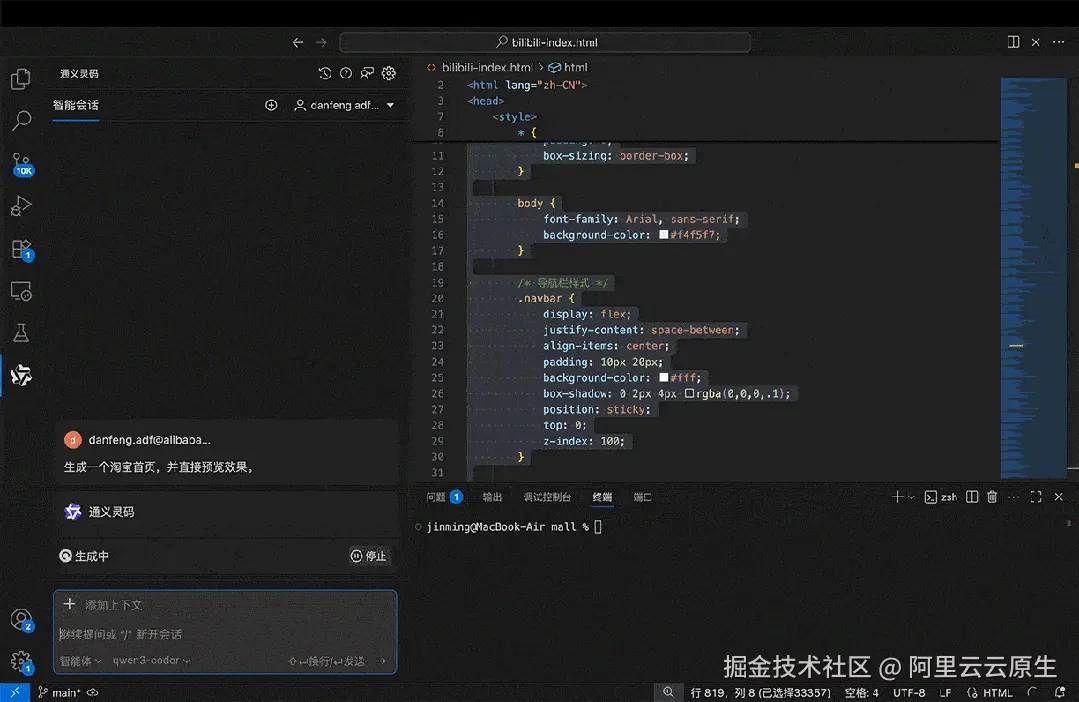Close the terminal panel

1058,497
